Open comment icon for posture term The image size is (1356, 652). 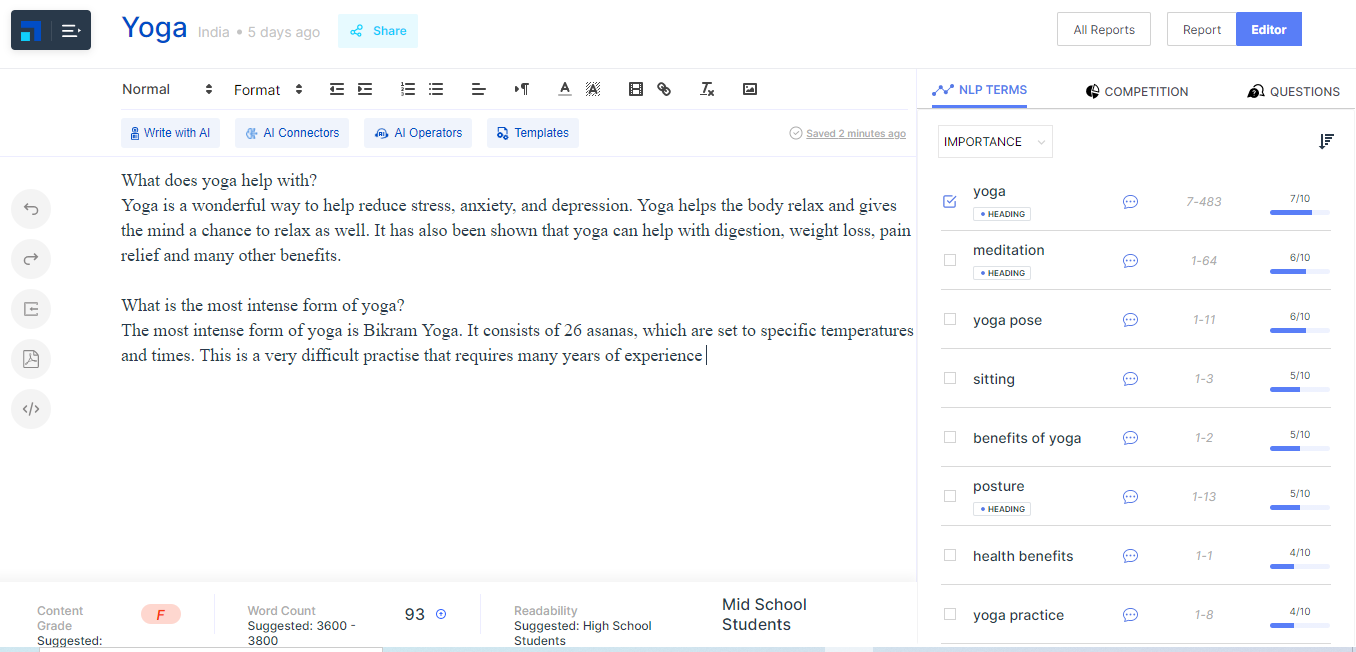point(1130,497)
